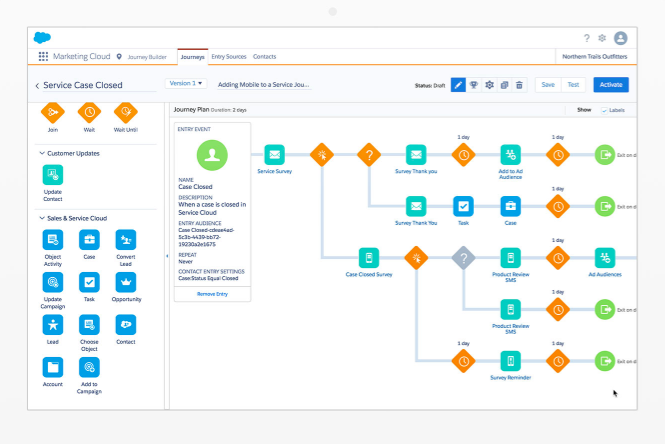Select the Choose Object activity
The height and width of the screenshot is (444, 665).
pos(89,325)
